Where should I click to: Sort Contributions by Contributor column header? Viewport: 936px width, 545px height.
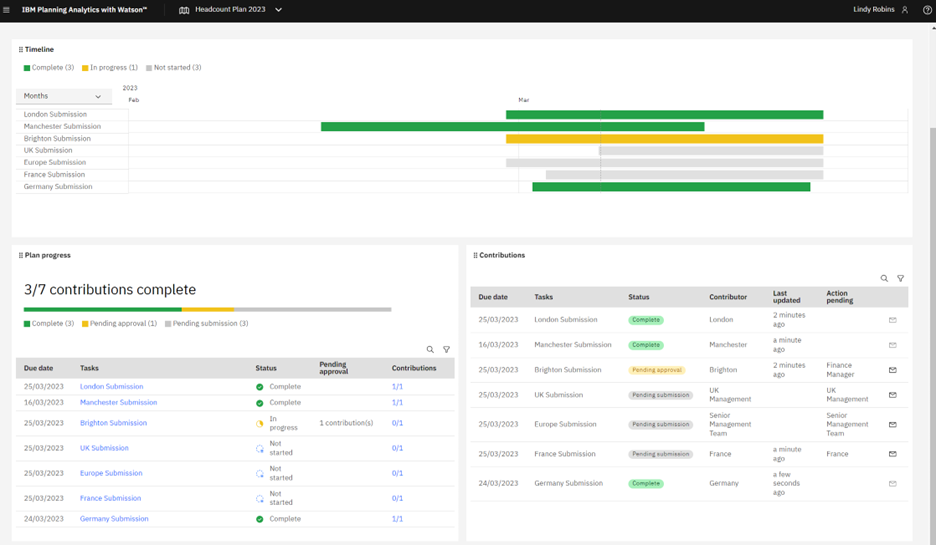pos(728,297)
